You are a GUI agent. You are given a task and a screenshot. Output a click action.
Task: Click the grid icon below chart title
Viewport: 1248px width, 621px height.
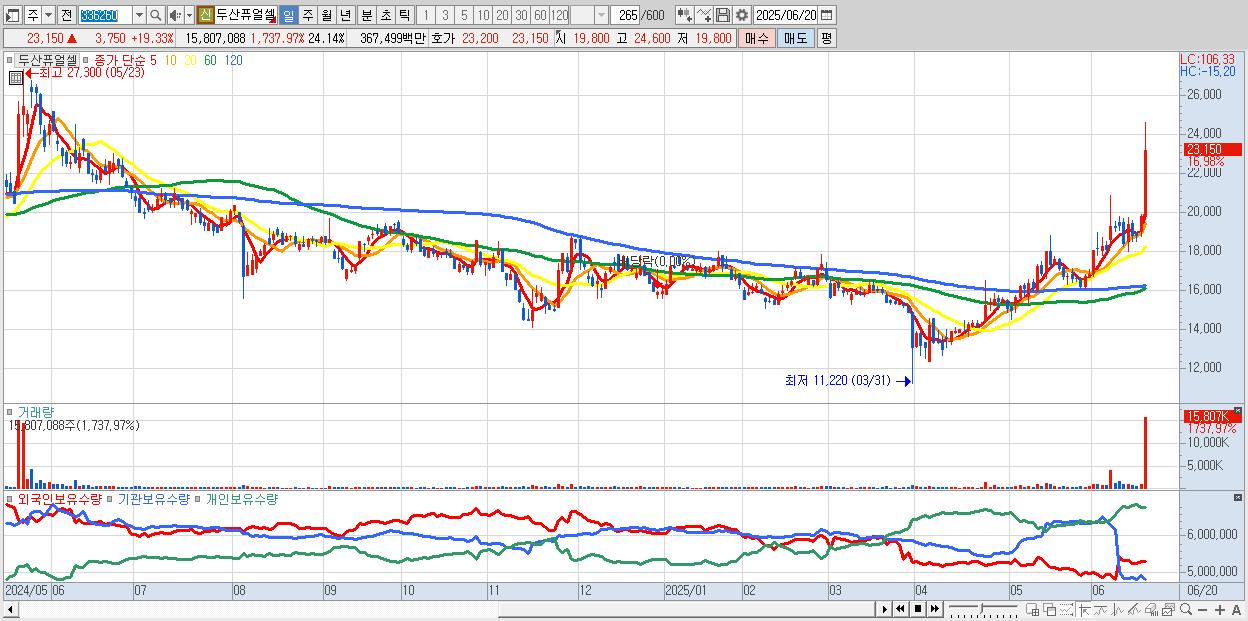coord(15,78)
